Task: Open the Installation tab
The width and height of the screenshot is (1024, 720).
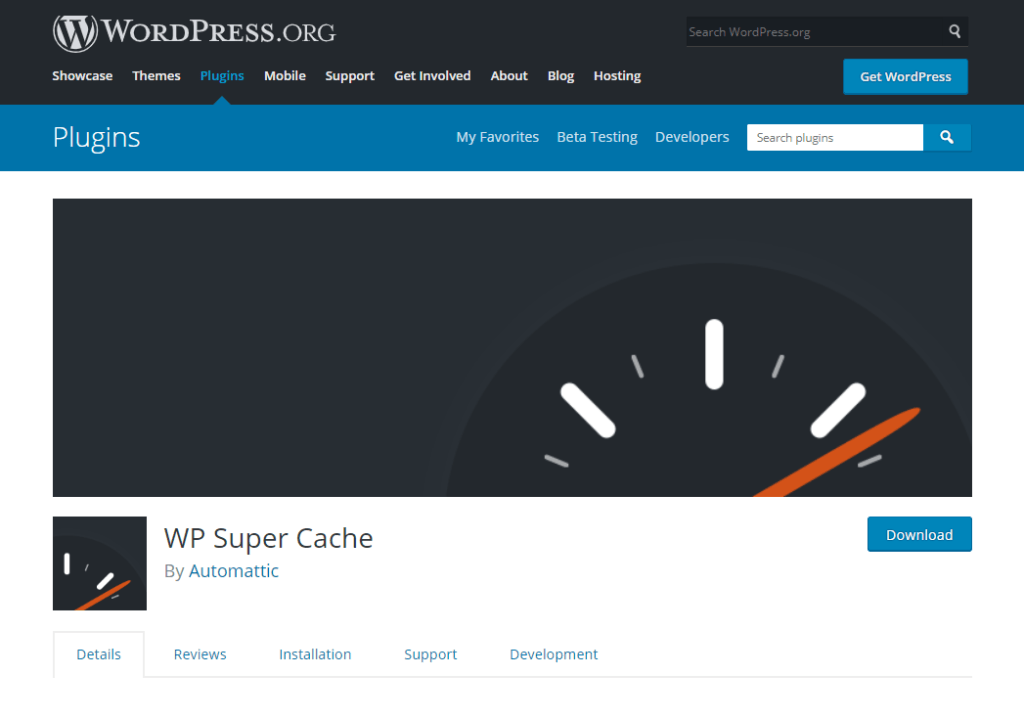Action: (x=315, y=654)
